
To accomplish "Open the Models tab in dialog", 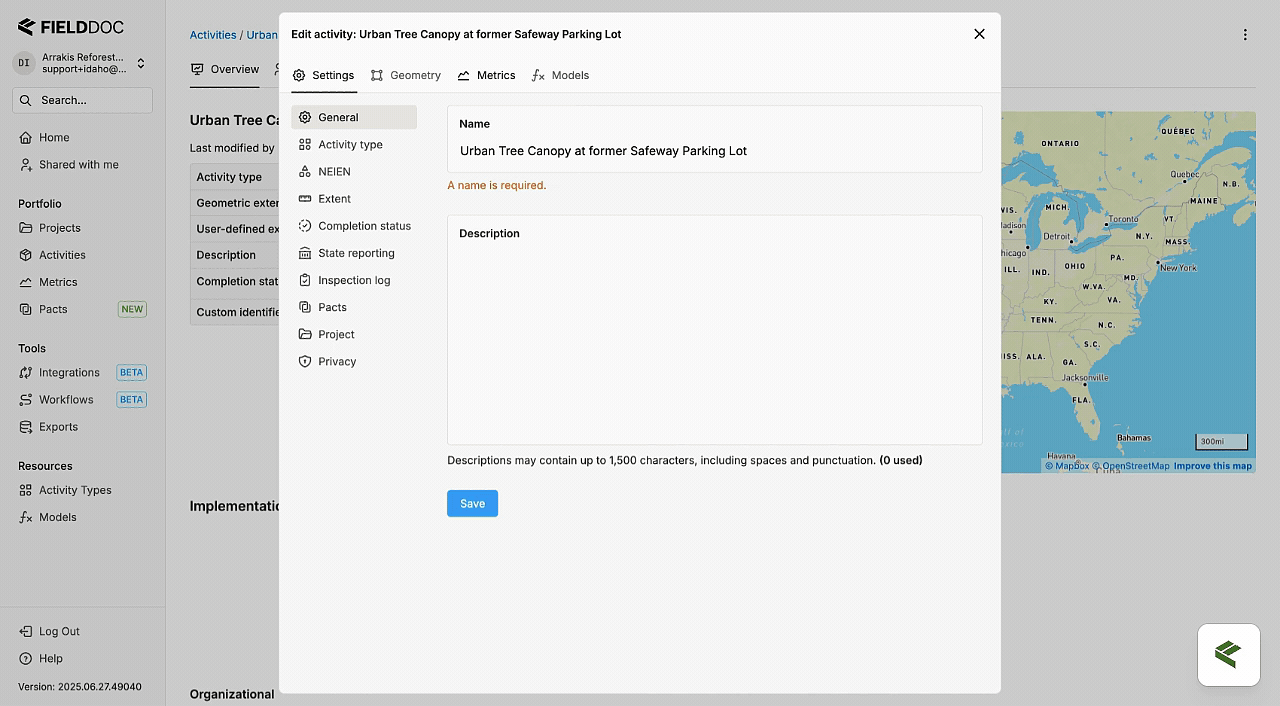I will [560, 76].
